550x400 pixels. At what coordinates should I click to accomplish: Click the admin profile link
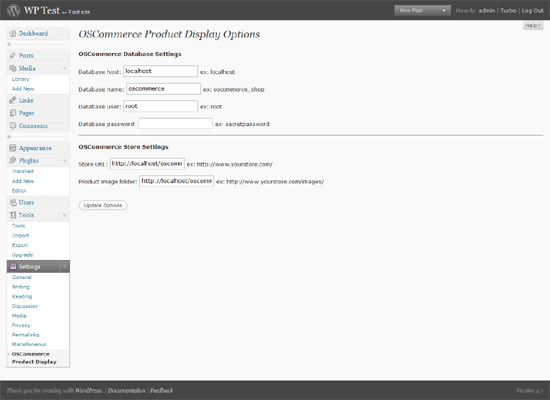click(x=487, y=11)
